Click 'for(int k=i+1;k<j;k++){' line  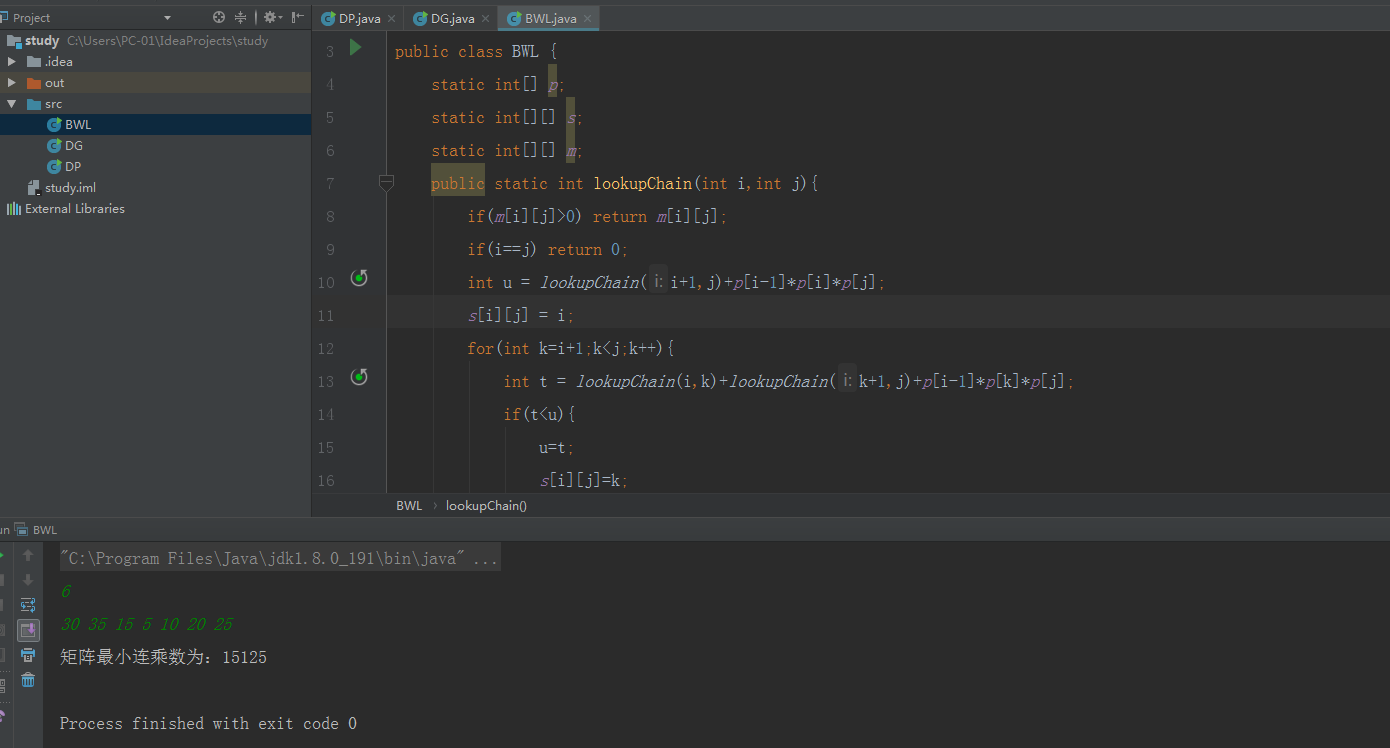pos(571,349)
